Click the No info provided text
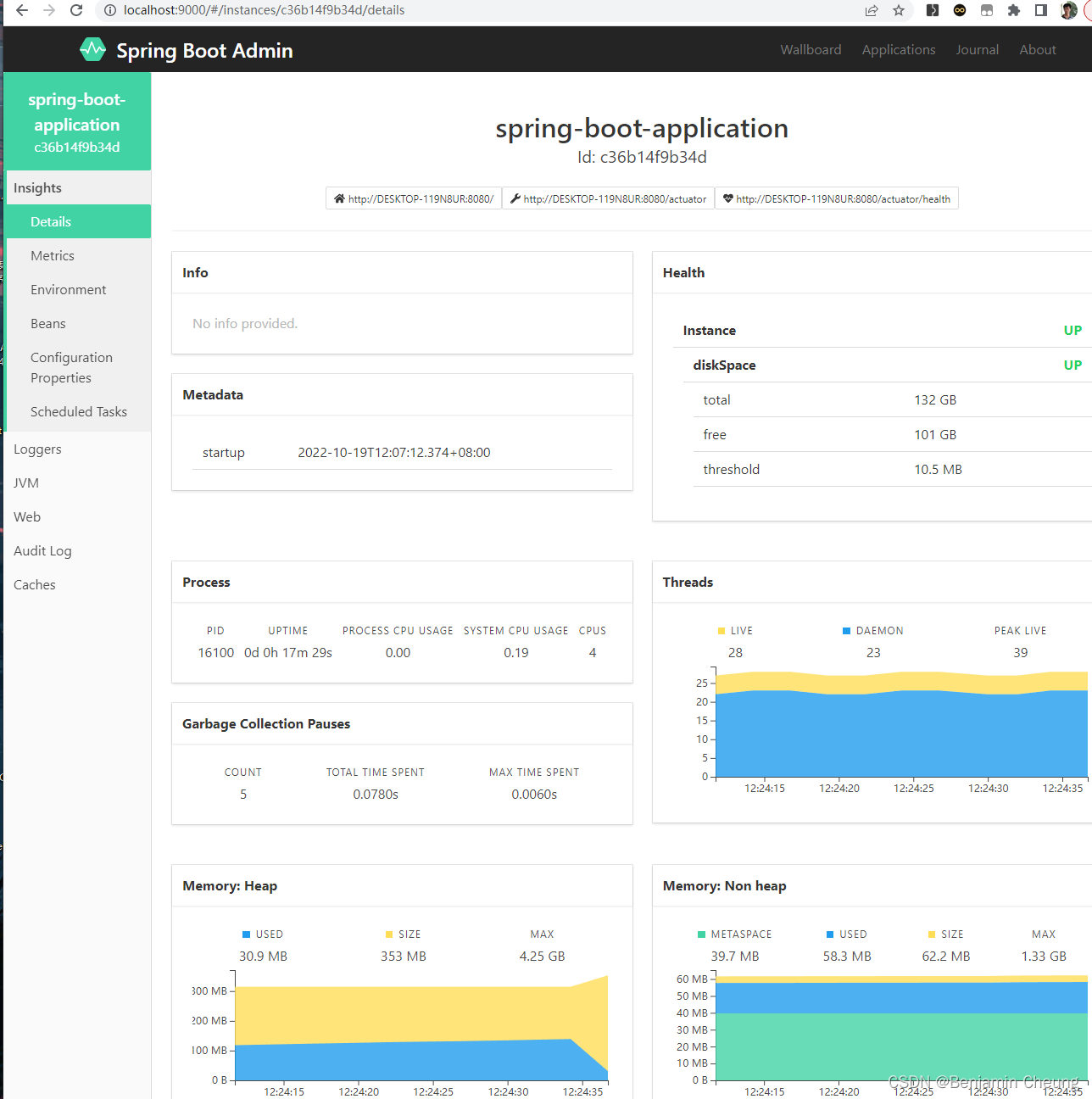This screenshot has width=1092, height=1099. point(245,323)
